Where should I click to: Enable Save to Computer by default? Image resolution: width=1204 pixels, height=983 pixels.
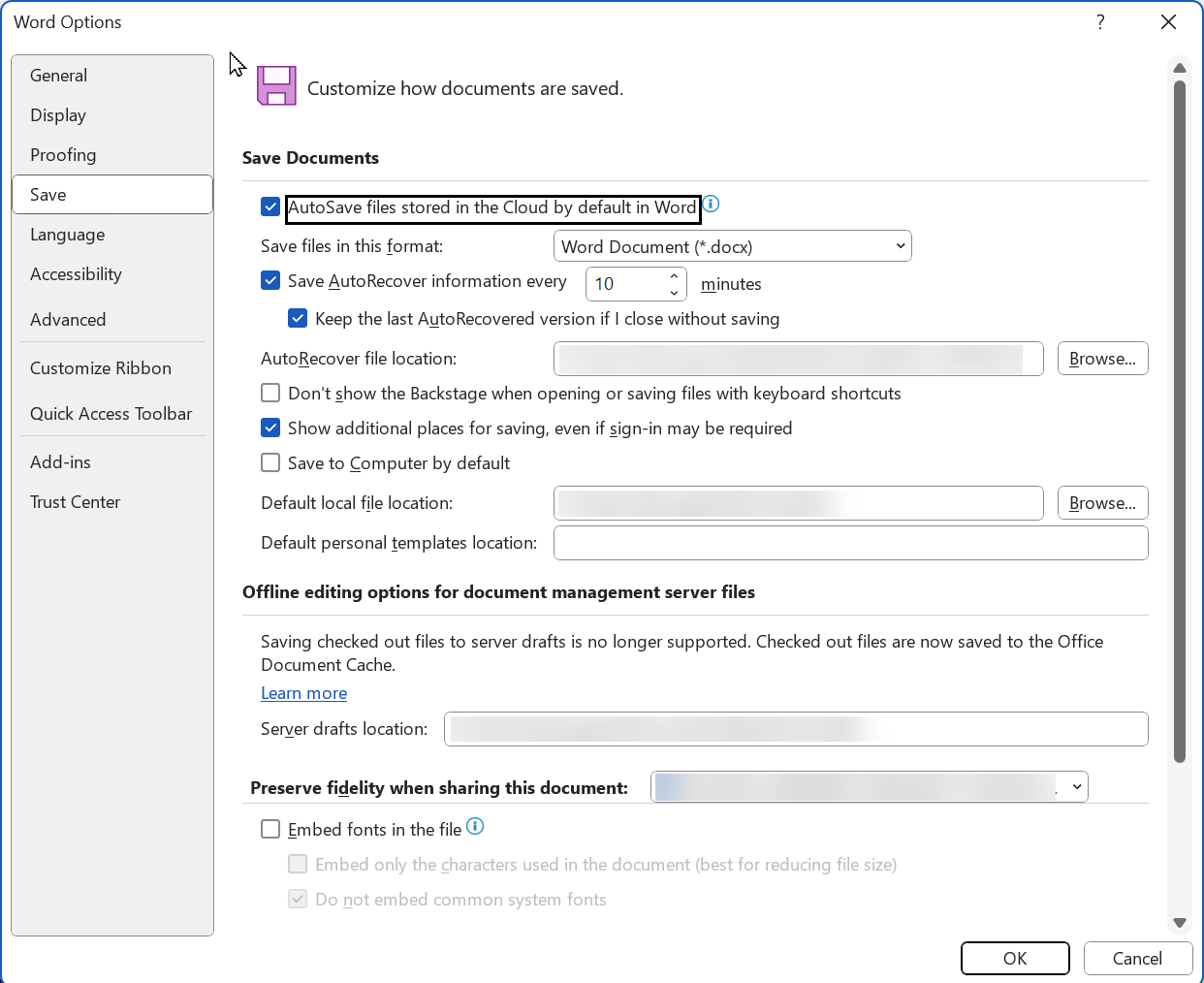click(x=269, y=462)
